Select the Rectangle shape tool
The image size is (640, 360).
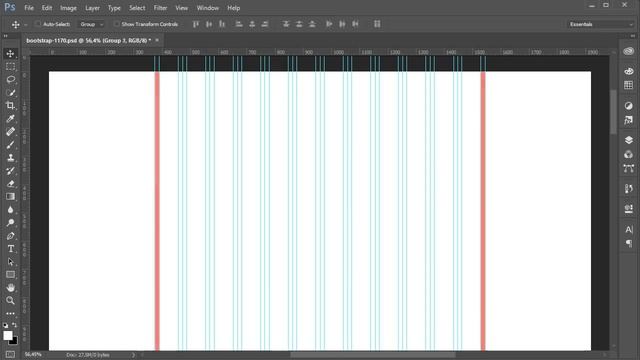11,275
